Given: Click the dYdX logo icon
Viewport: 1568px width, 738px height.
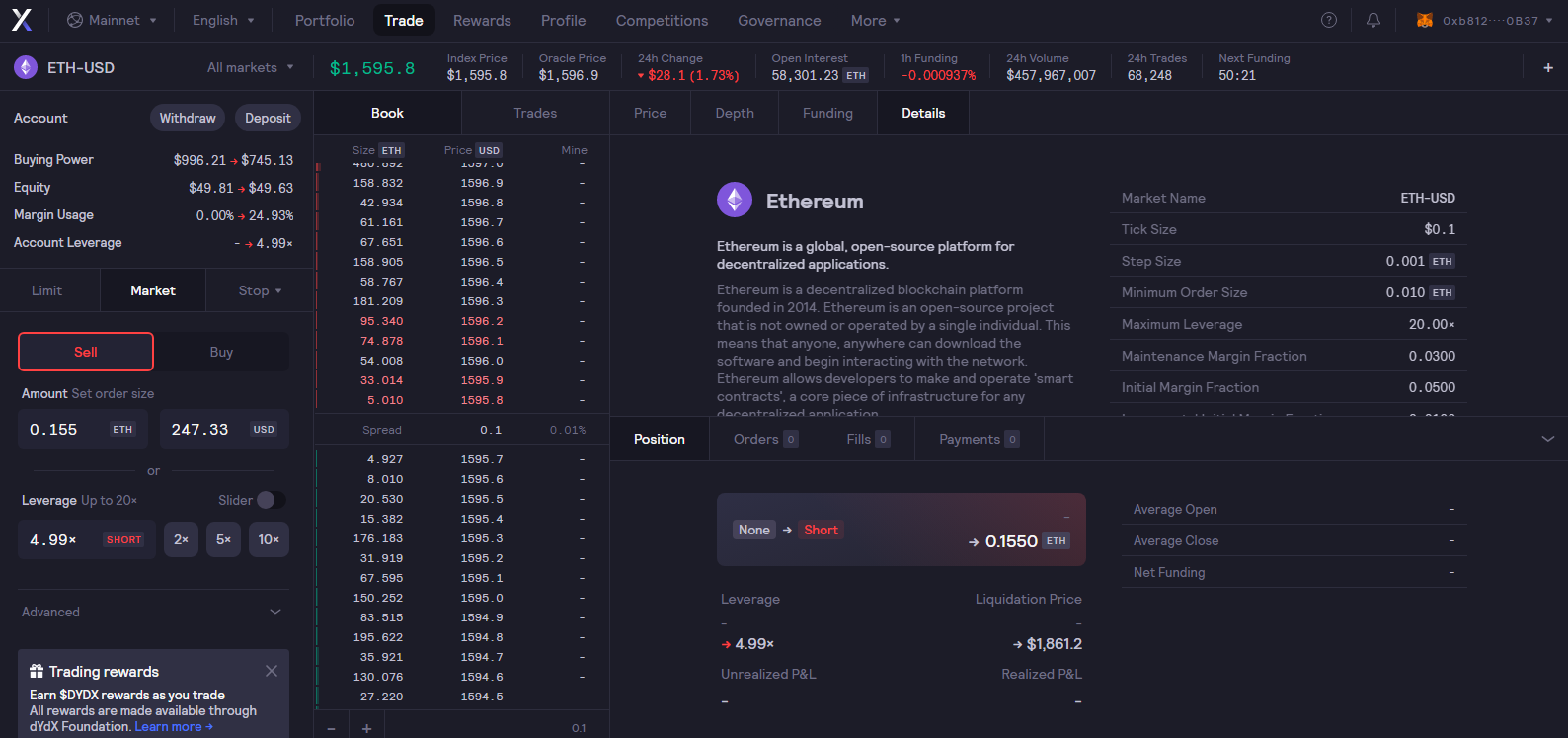Looking at the screenshot, I should pos(22,20).
